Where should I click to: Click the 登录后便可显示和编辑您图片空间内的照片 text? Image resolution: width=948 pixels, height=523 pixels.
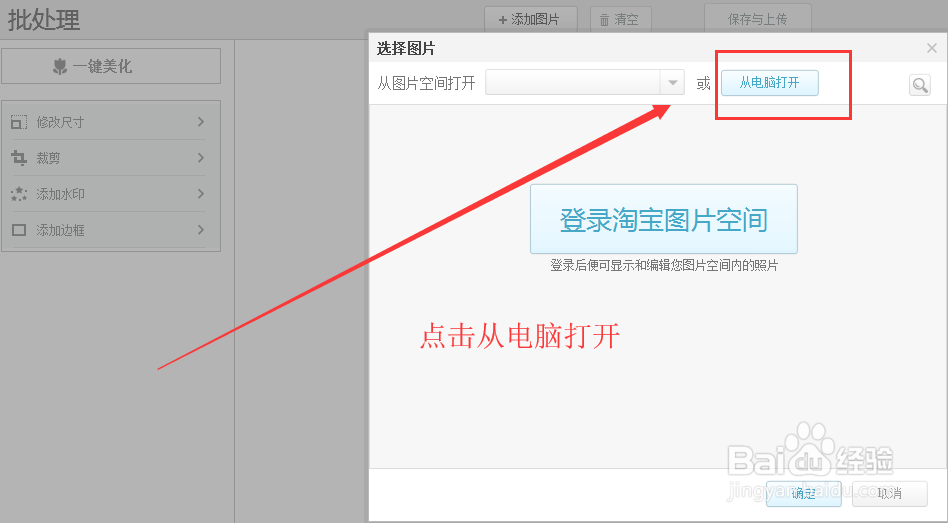(664, 265)
